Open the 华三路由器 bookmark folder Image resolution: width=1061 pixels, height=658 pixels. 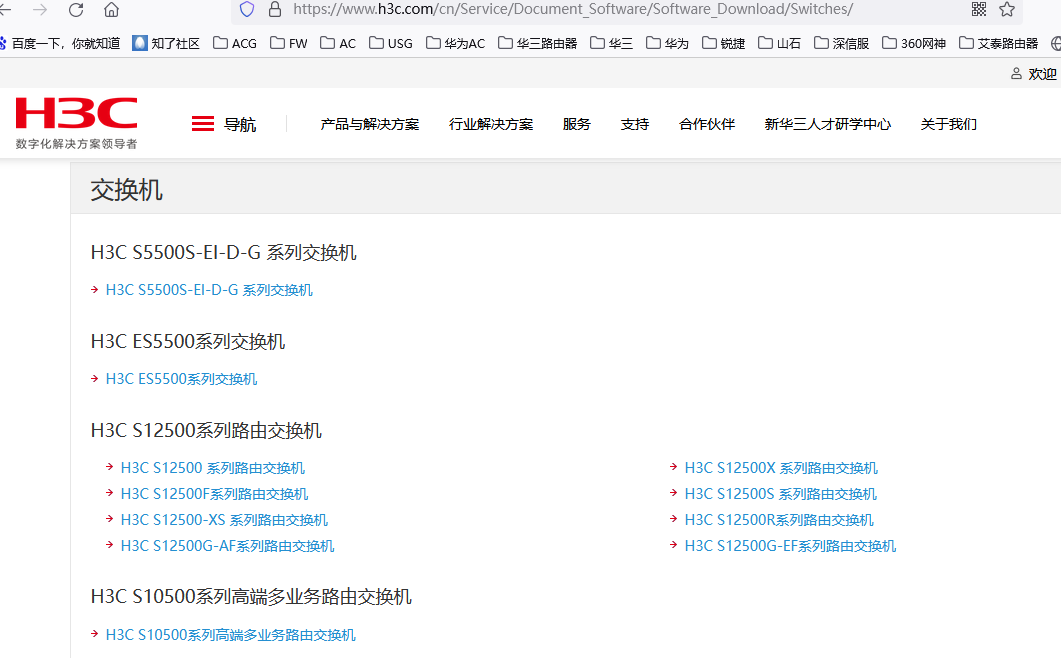click(537, 43)
